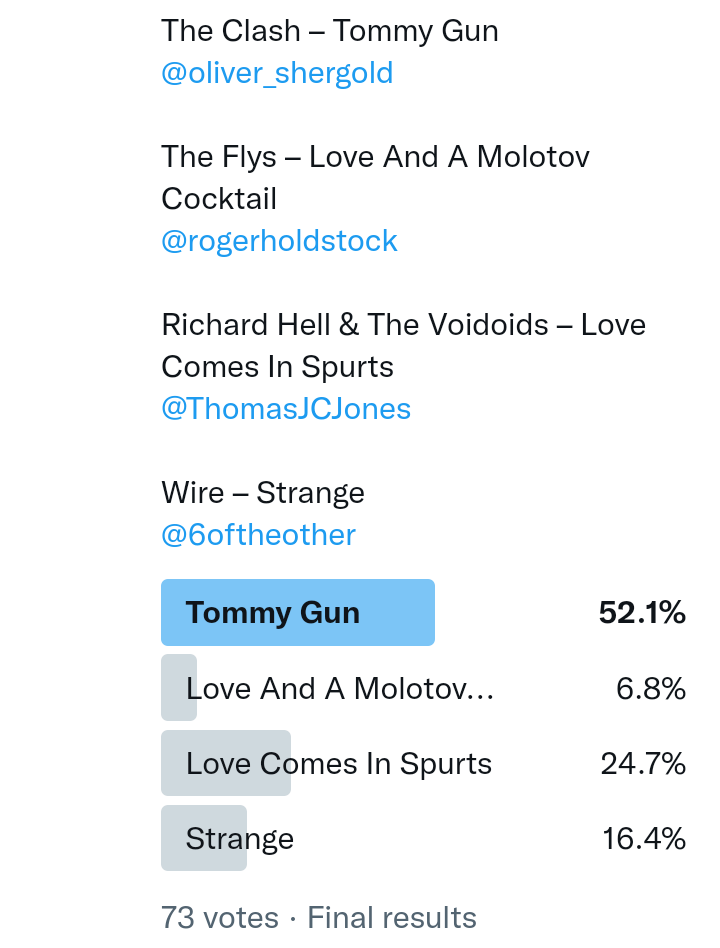Click the 52.1% winning percentage
Image resolution: width=720 pixels, height=948 pixels.
click(x=642, y=613)
